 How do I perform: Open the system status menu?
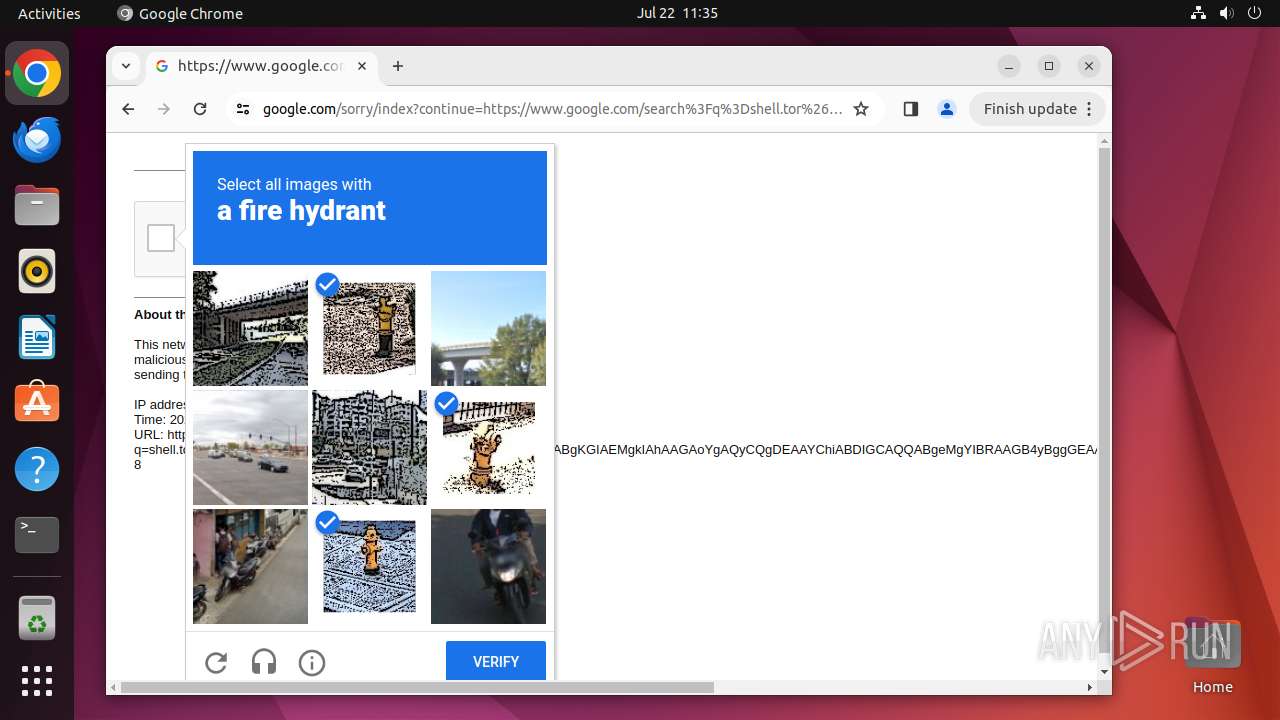1226,13
